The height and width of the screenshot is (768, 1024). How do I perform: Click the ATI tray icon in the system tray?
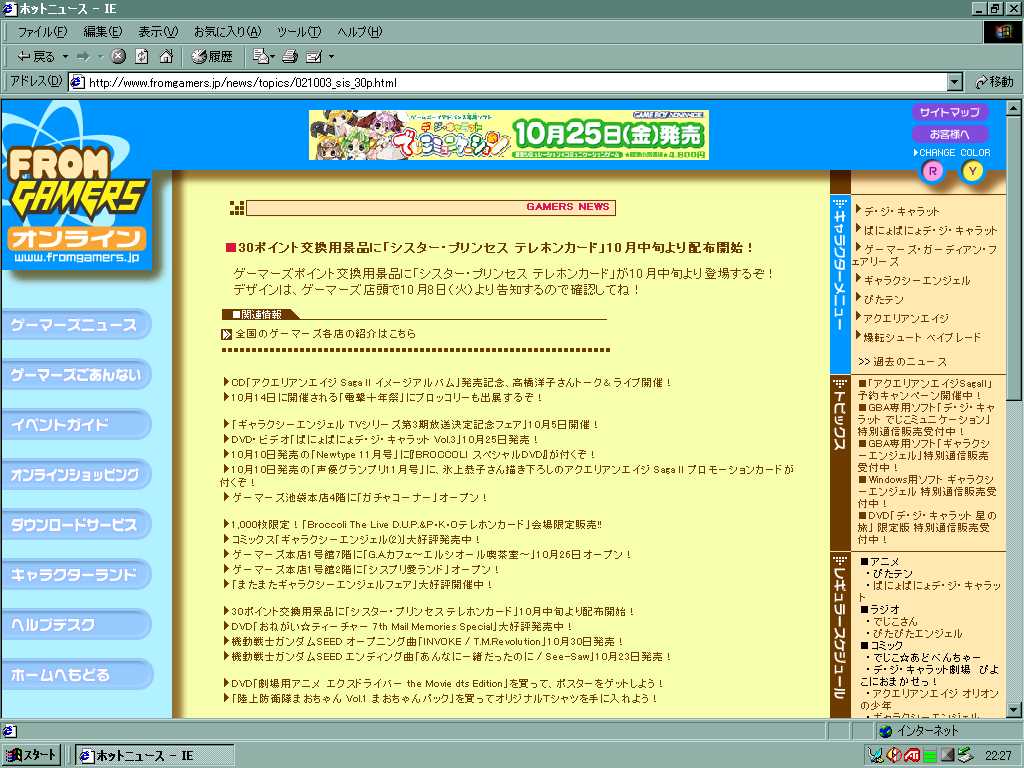[x=912, y=756]
